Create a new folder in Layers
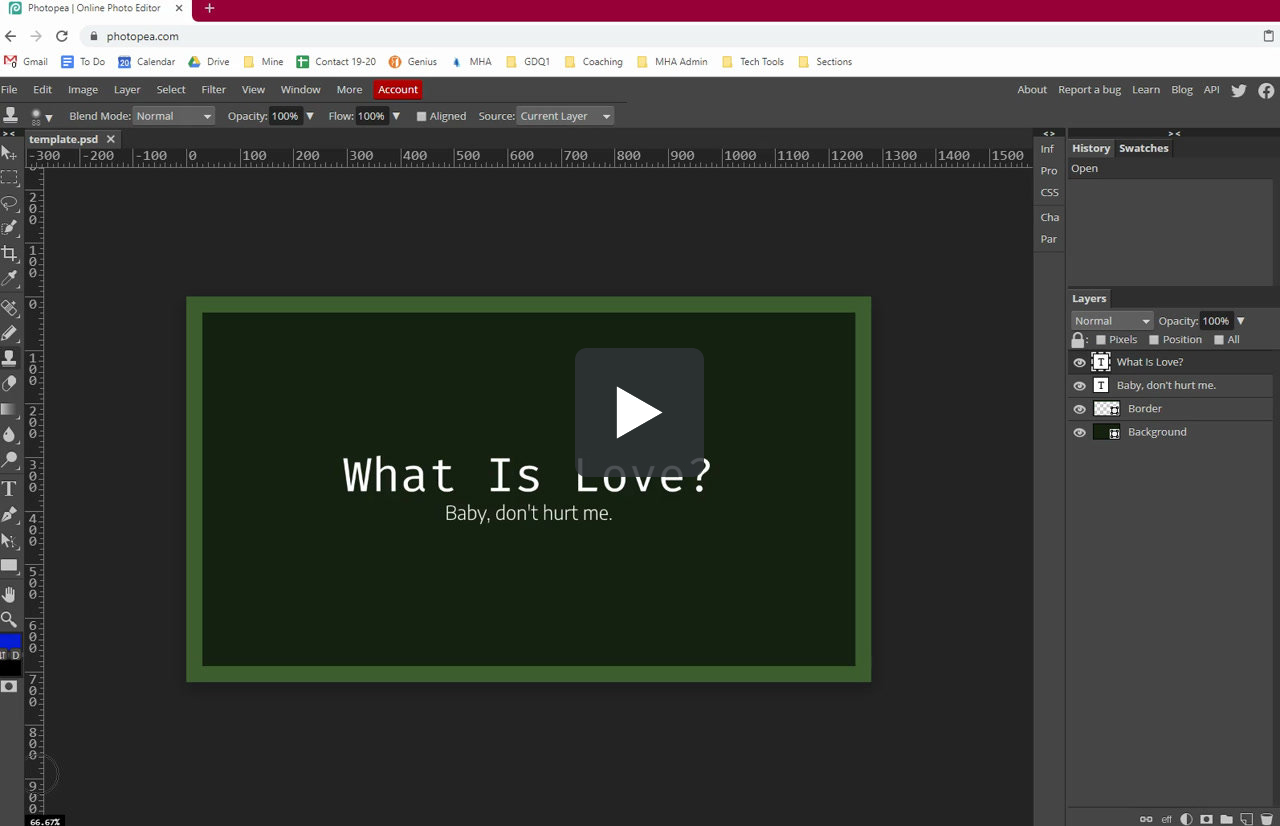This screenshot has width=1280, height=826. pyautogui.click(x=1226, y=819)
